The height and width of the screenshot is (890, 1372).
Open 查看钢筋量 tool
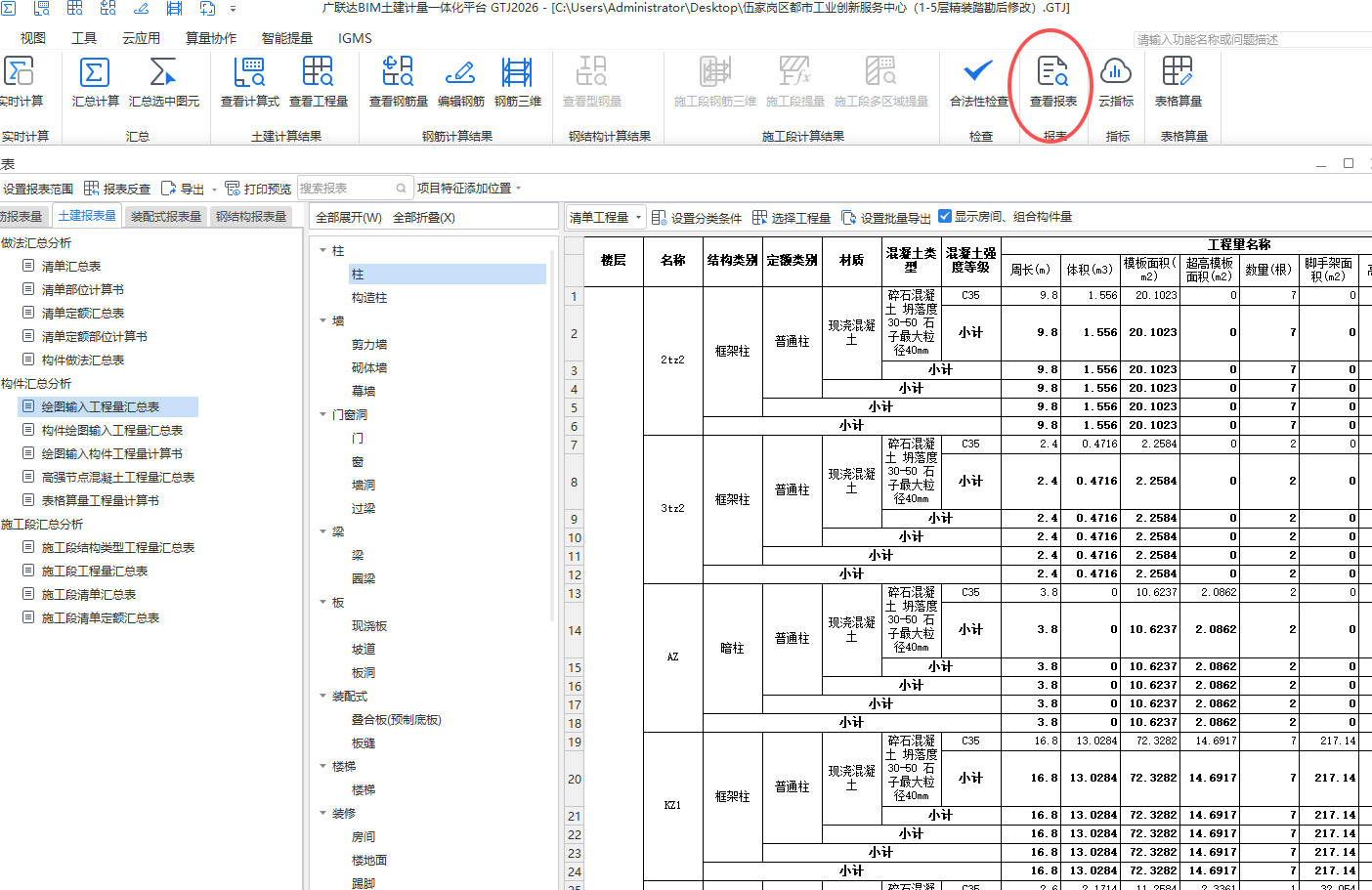[398, 81]
